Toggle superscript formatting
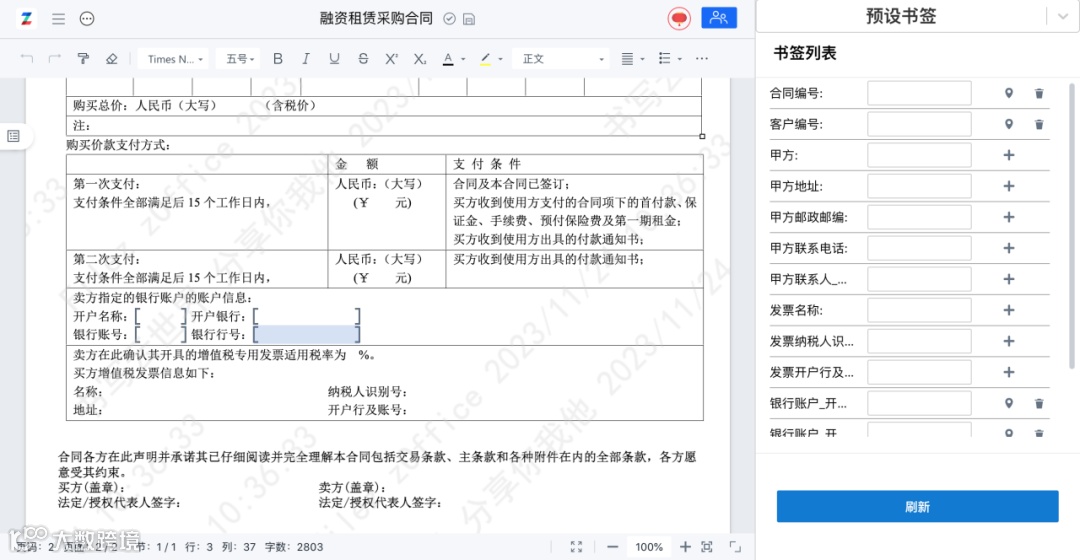The height and width of the screenshot is (560, 1080). pyautogui.click(x=391, y=59)
